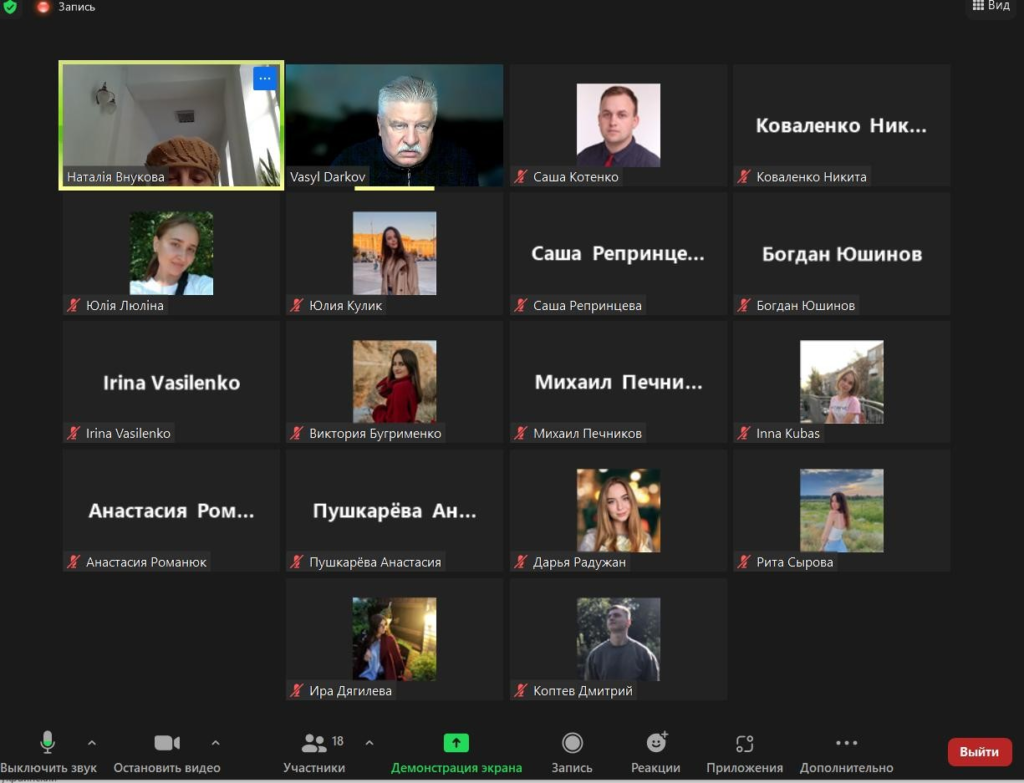Click the Михаил Печников name label

coord(587,433)
